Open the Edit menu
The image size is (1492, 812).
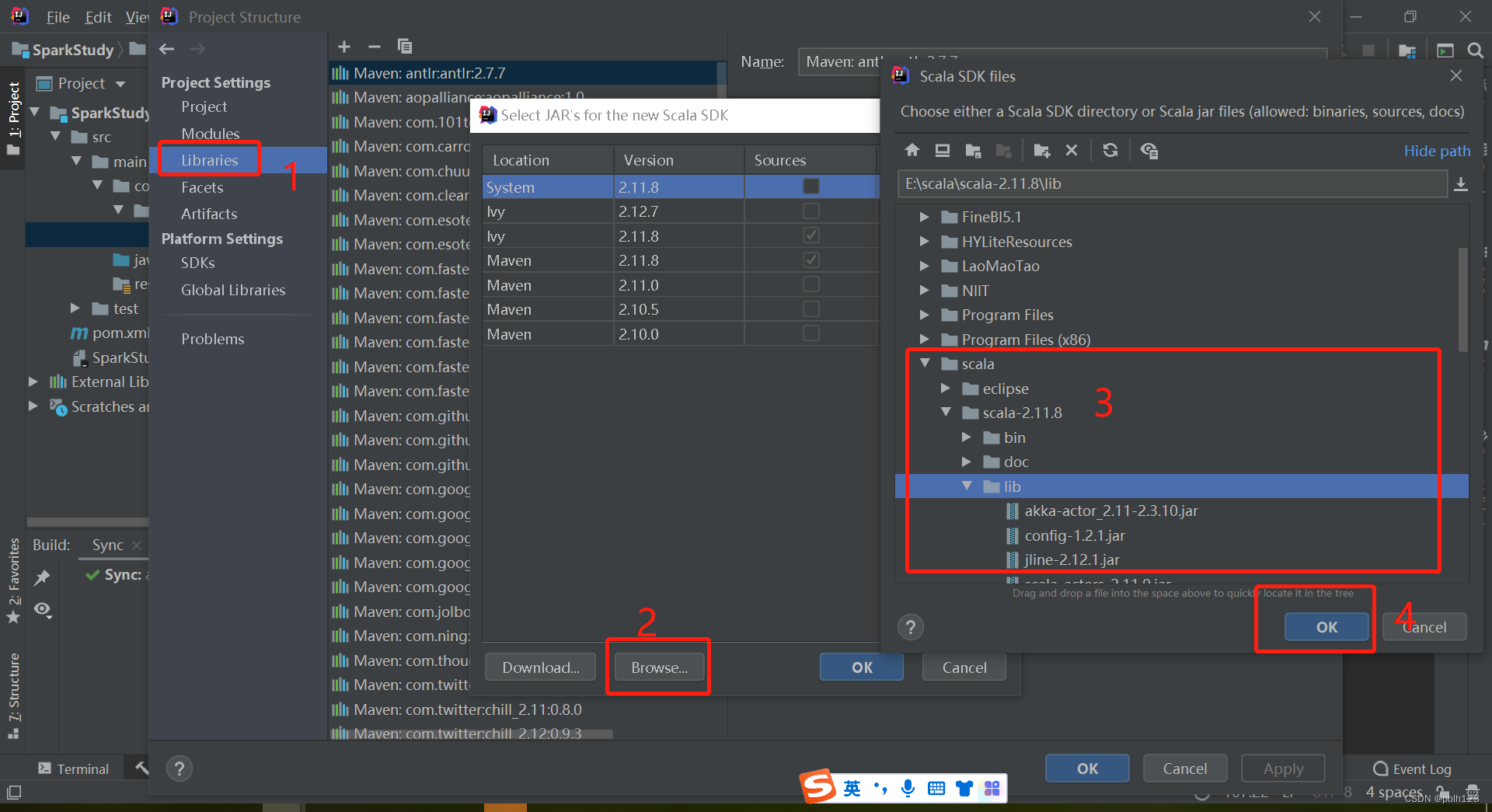(98, 17)
